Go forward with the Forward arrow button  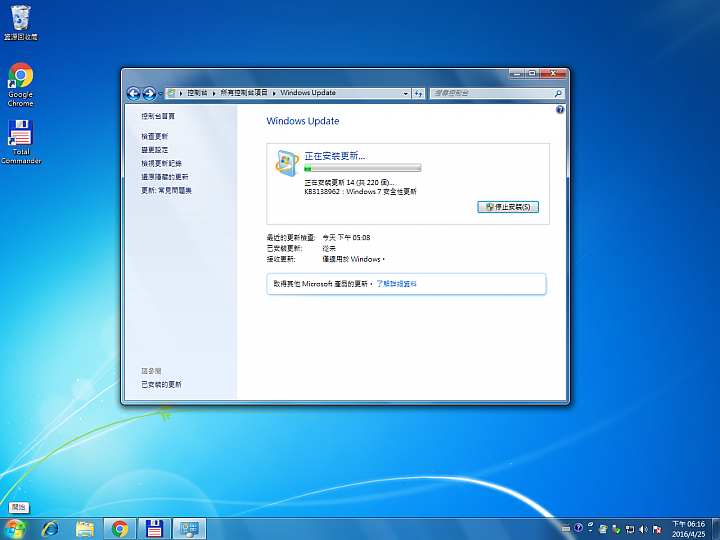[149, 94]
